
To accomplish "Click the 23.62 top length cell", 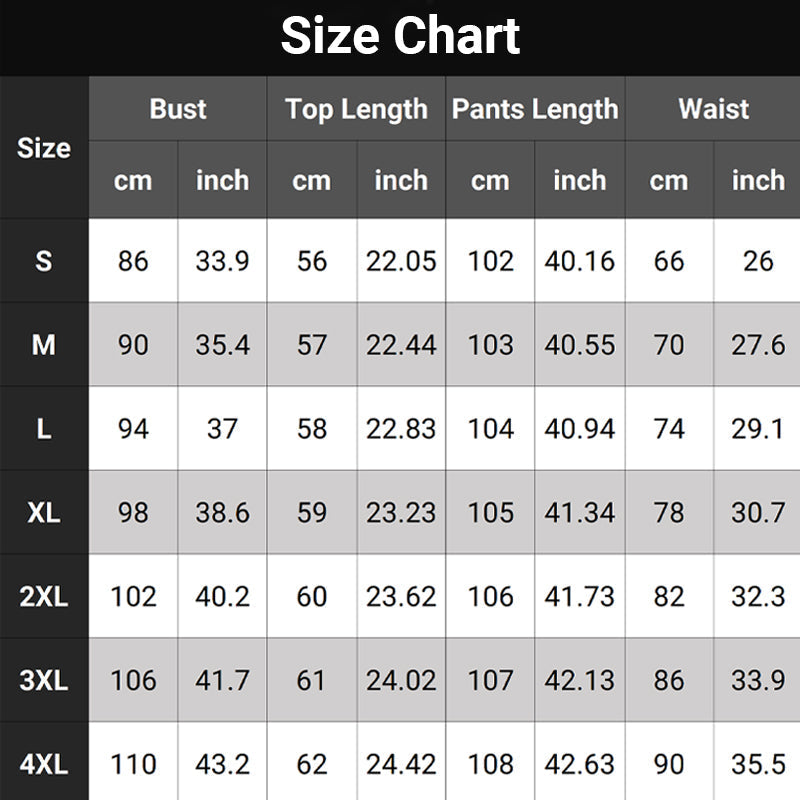I will (x=401, y=597).
